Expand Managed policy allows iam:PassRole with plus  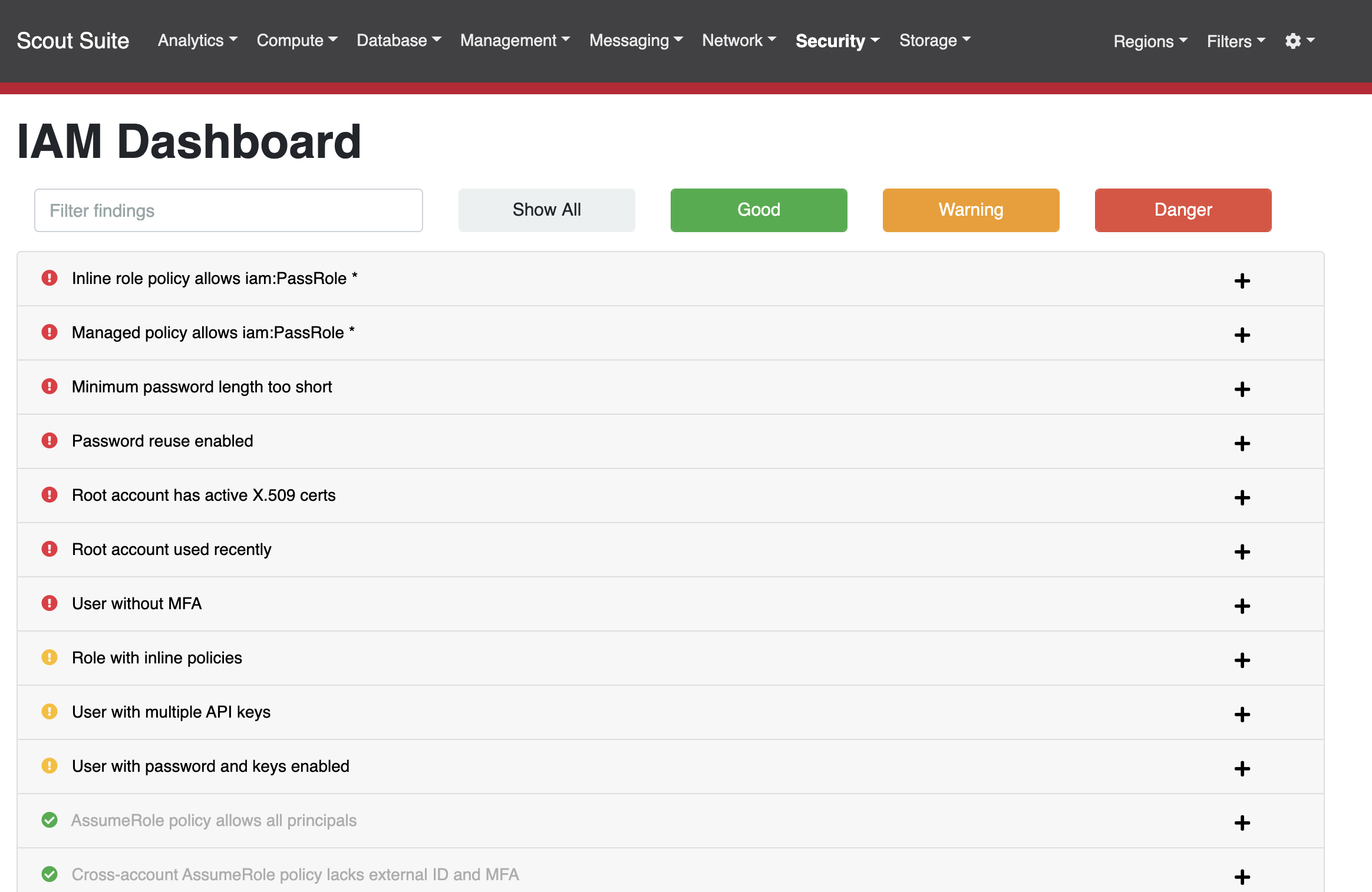coord(1242,335)
